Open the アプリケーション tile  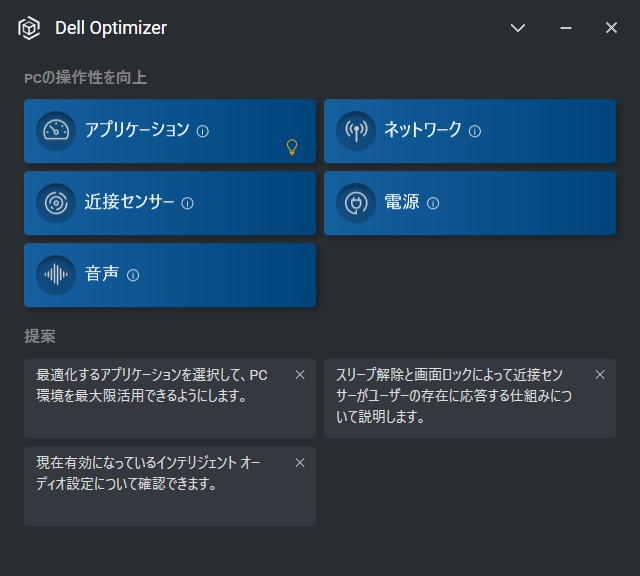coord(170,131)
